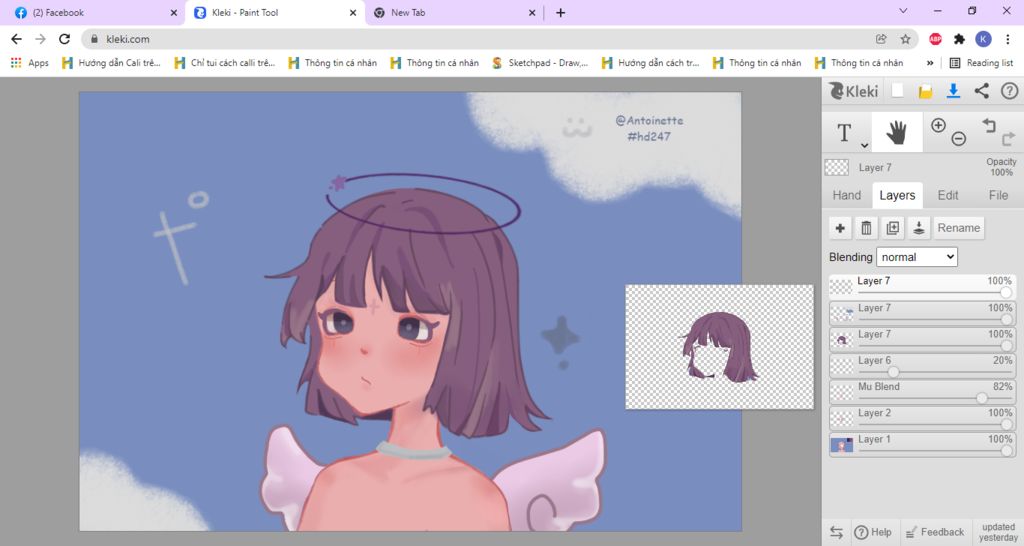This screenshot has height=546, width=1024.
Task: Switch to the Layers tab
Action: point(897,195)
